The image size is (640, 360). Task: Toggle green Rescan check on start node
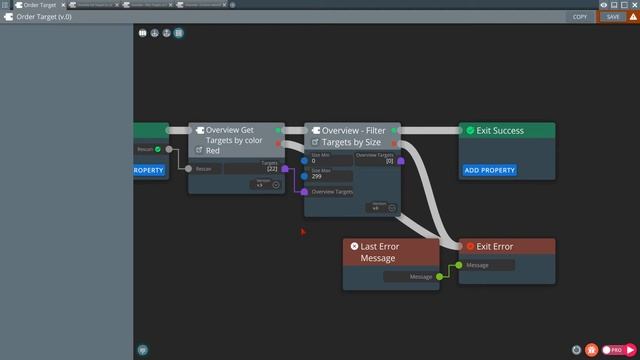158,149
